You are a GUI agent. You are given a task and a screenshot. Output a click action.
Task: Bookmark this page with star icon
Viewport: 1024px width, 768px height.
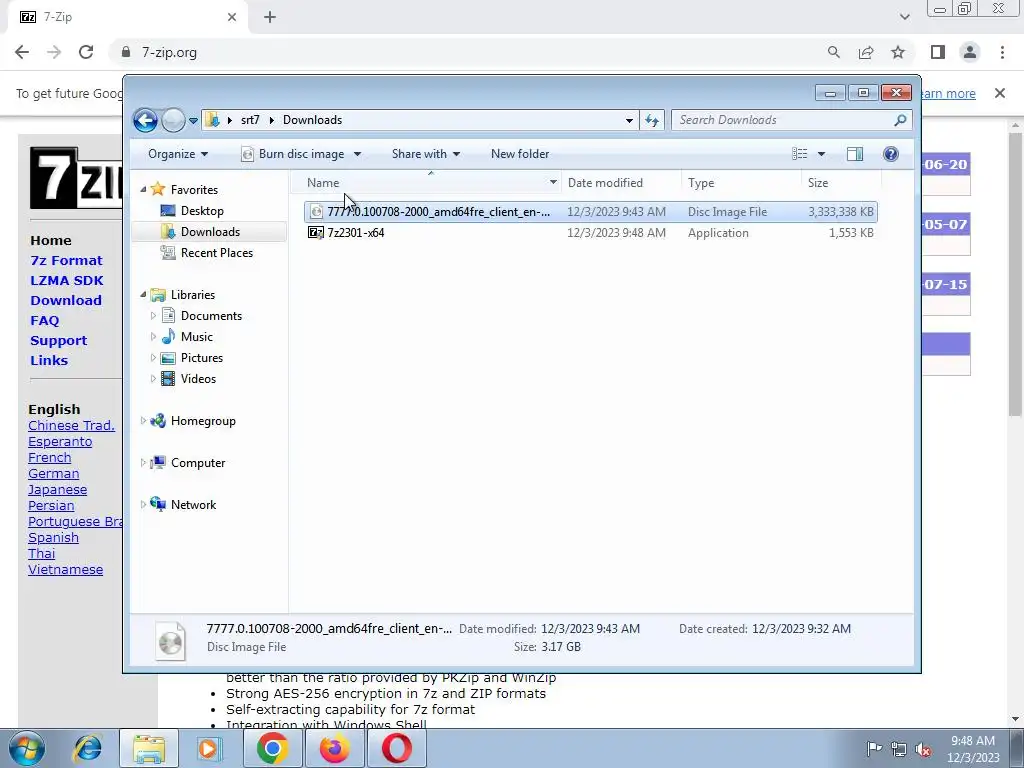click(x=898, y=52)
